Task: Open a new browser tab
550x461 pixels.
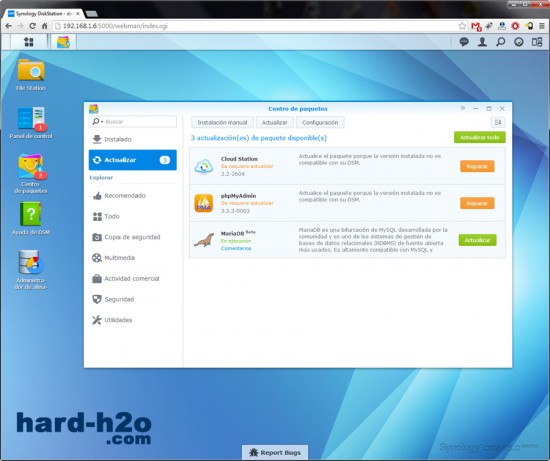Action: pyautogui.click(x=92, y=14)
